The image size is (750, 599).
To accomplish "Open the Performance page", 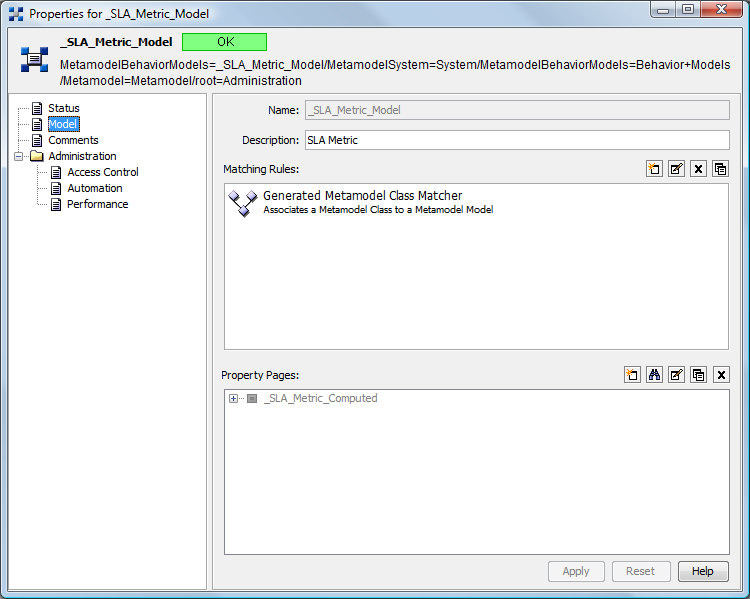I will coord(98,204).
